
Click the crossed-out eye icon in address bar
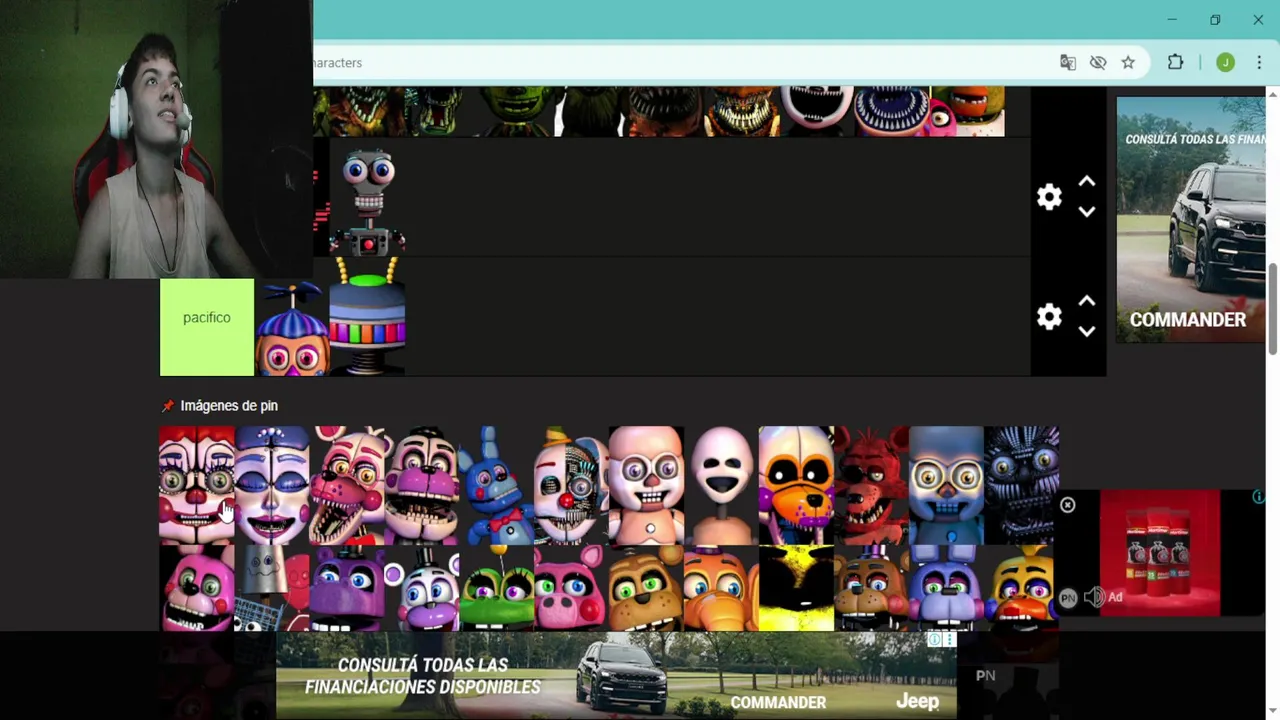(1098, 63)
